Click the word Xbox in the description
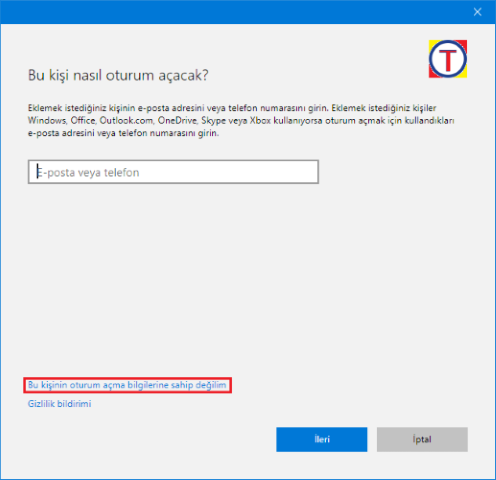 pos(260,120)
